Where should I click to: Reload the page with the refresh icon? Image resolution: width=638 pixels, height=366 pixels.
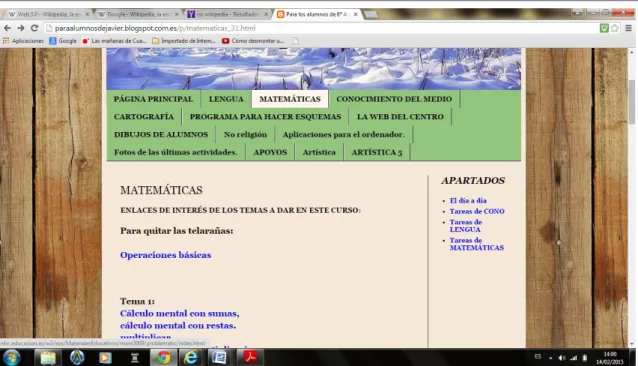click(x=34, y=28)
